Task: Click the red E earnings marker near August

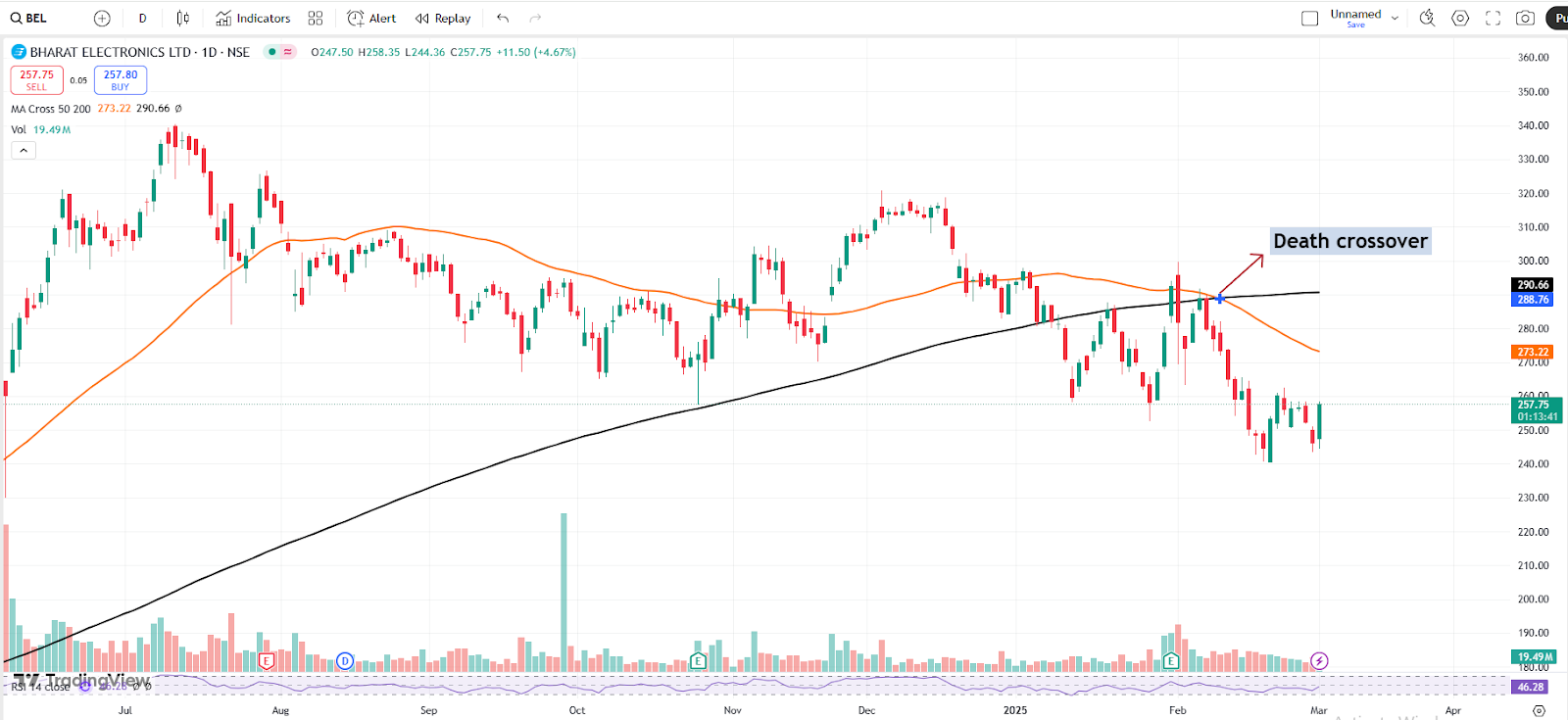Action: 266,661
